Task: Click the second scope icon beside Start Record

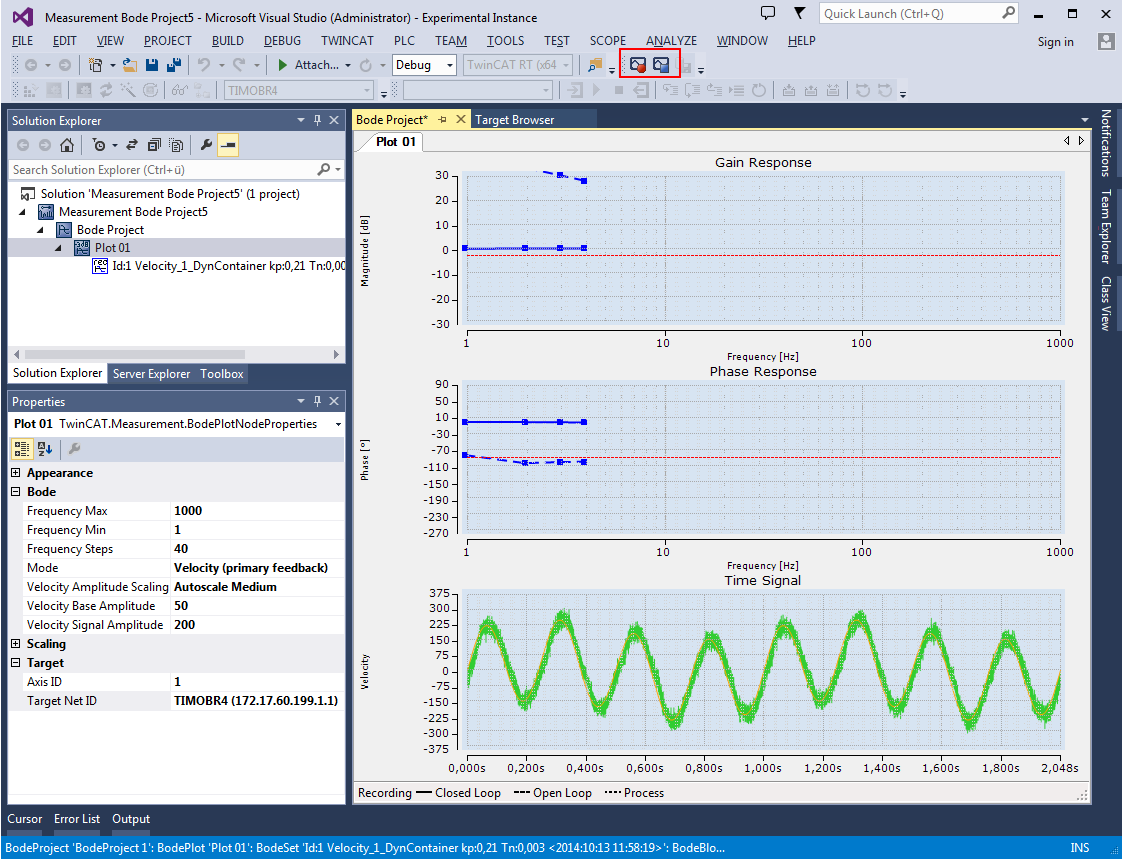Action: [x=662, y=65]
